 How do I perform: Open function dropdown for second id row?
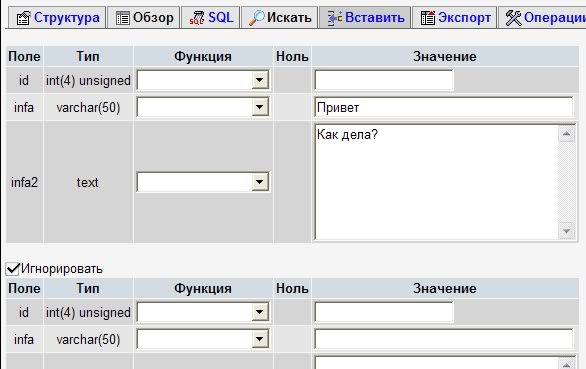tap(260, 312)
